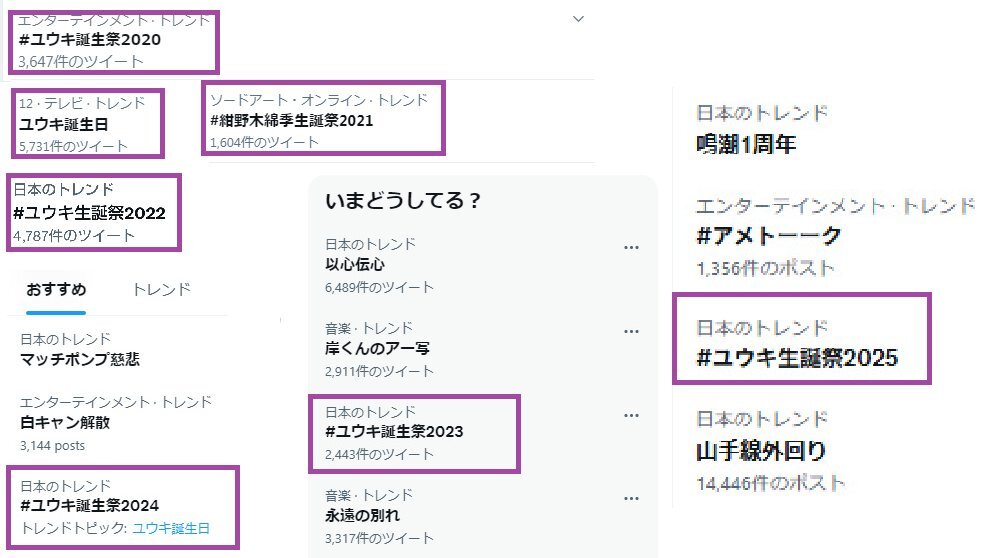This screenshot has width=988, height=558.
Task: Open the #紺野木綿季生誕祭2021 trend
Action: 292,120
